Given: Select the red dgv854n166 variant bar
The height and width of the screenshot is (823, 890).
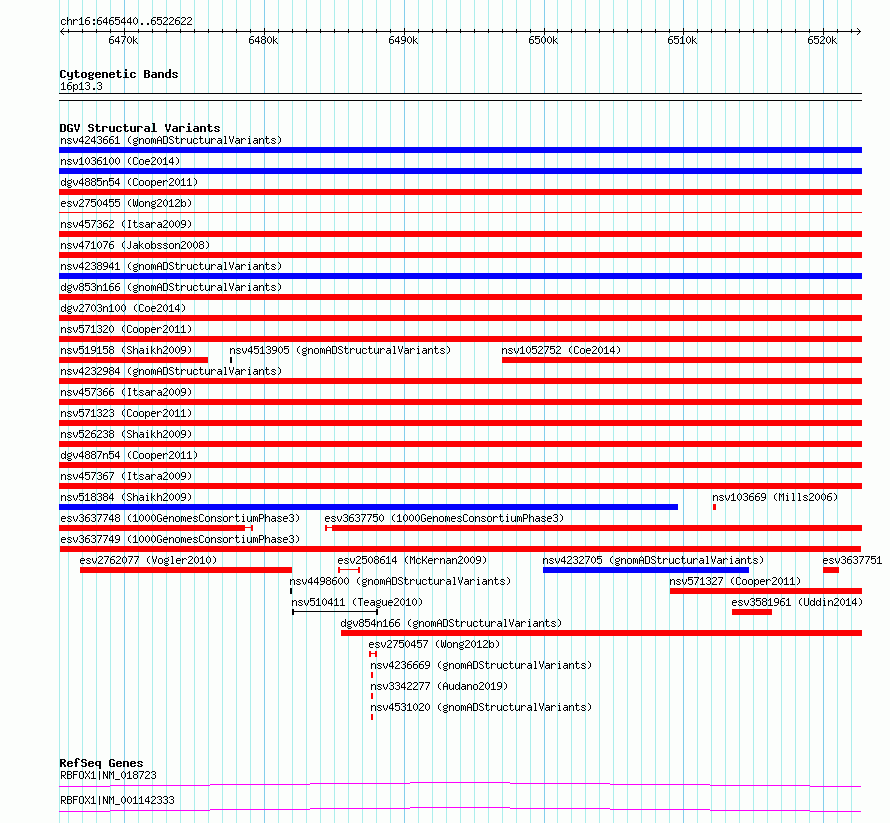Looking at the screenshot, I should coord(601,633).
